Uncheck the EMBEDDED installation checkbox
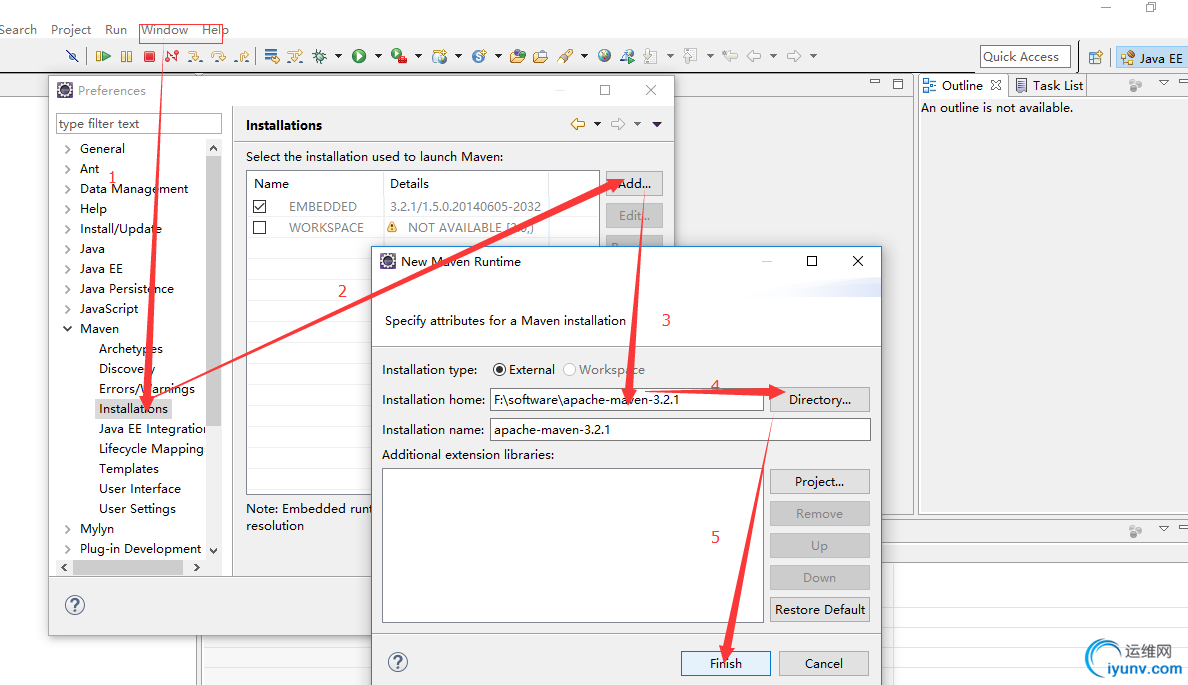Viewport: 1188px width, 685px height. point(260,206)
